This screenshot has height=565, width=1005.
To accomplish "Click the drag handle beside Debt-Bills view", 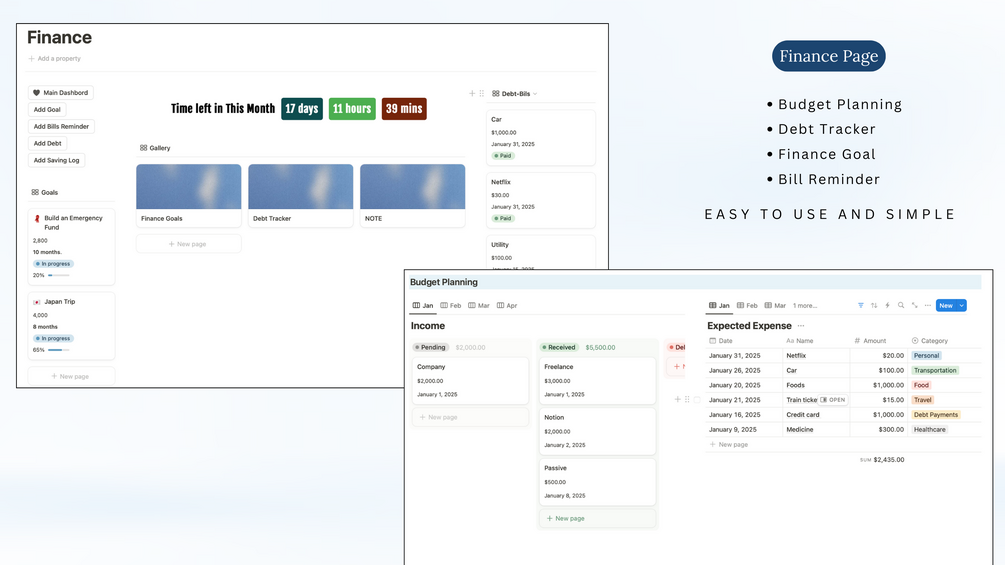I will point(481,94).
